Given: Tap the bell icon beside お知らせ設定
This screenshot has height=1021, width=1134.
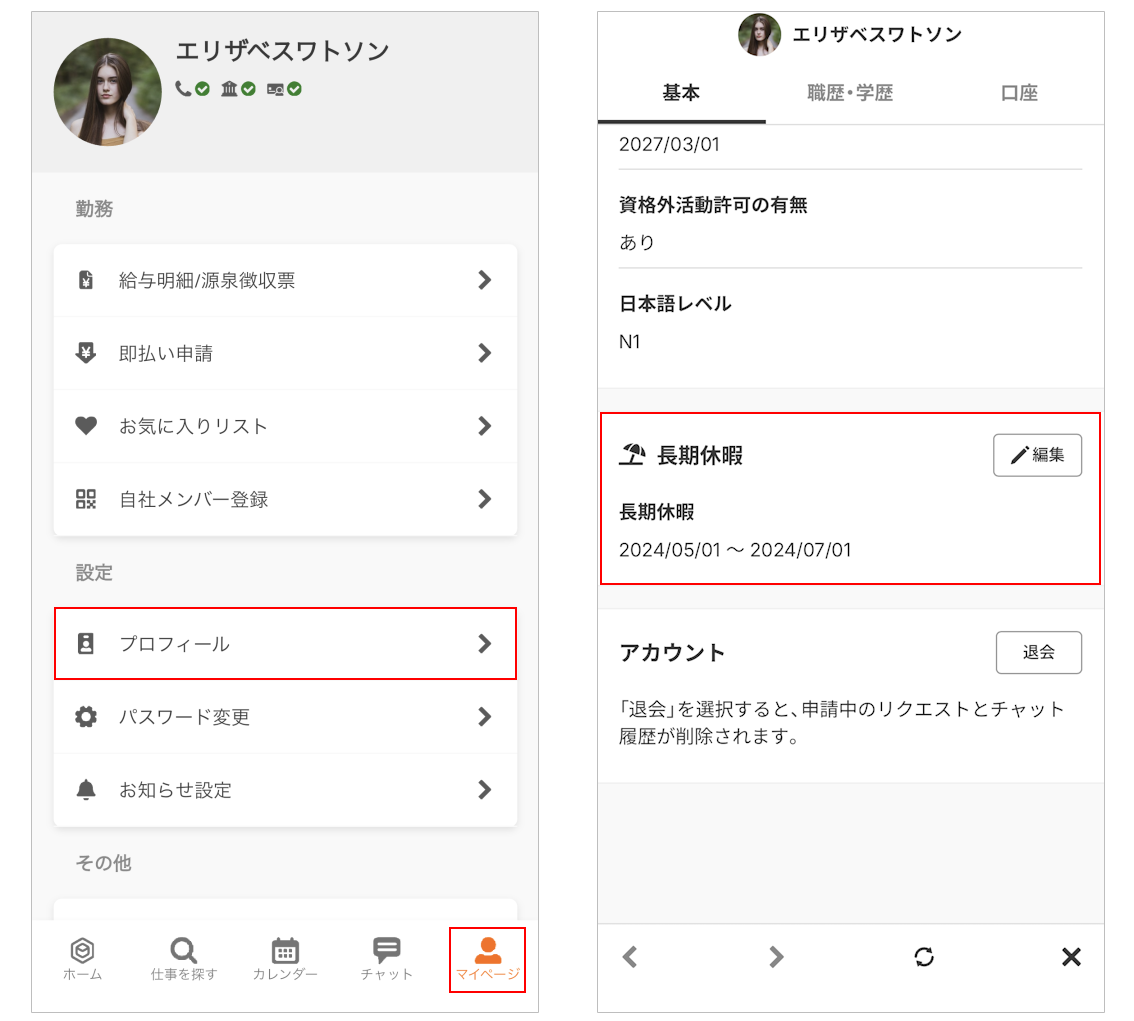Looking at the screenshot, I should 85,790.
